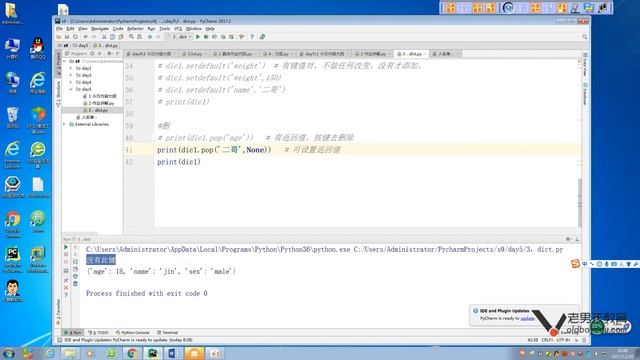Click Scroll from Source icon in Project panel

point(92,53)
